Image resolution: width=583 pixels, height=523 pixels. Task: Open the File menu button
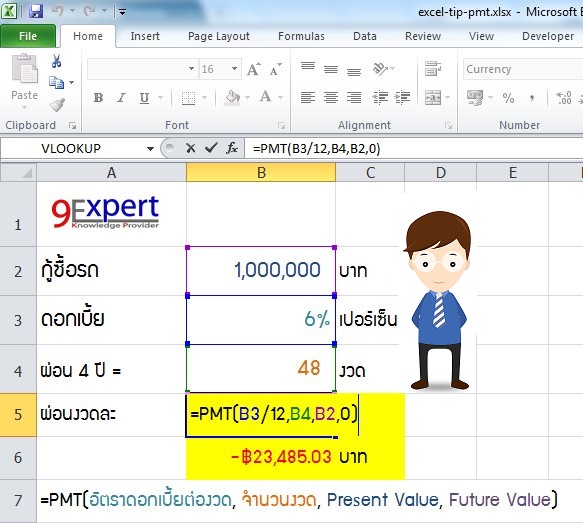28,36
